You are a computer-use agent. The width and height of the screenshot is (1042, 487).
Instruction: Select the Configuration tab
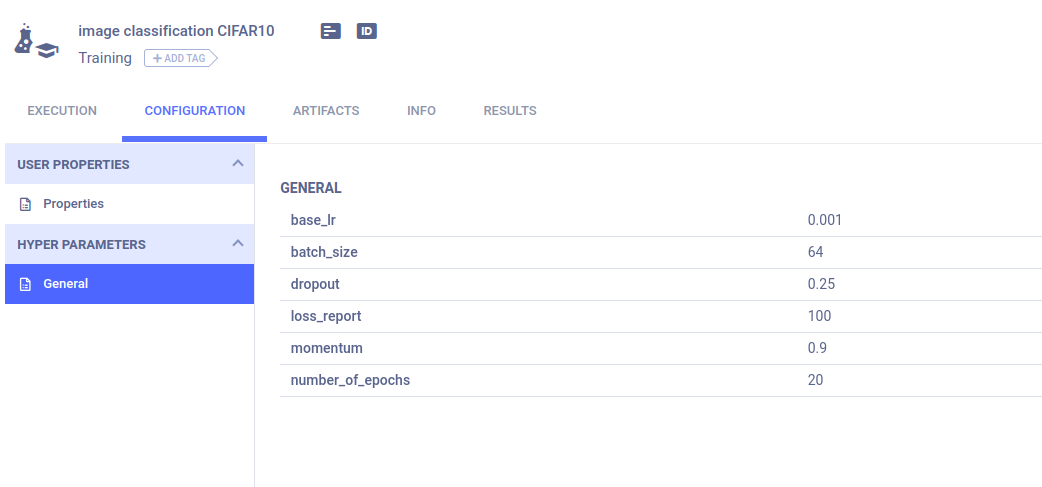click(195, 111)
